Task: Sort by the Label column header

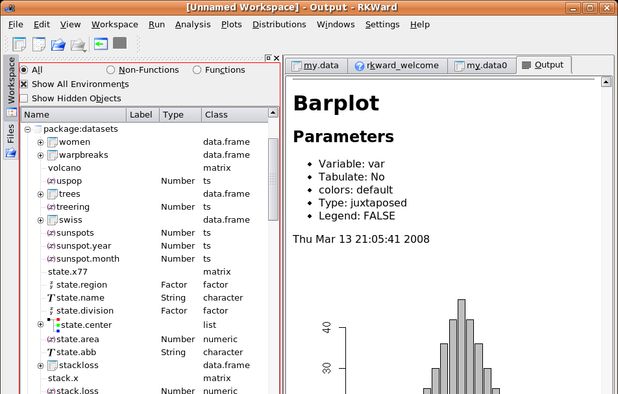Action: pos(143,115)
